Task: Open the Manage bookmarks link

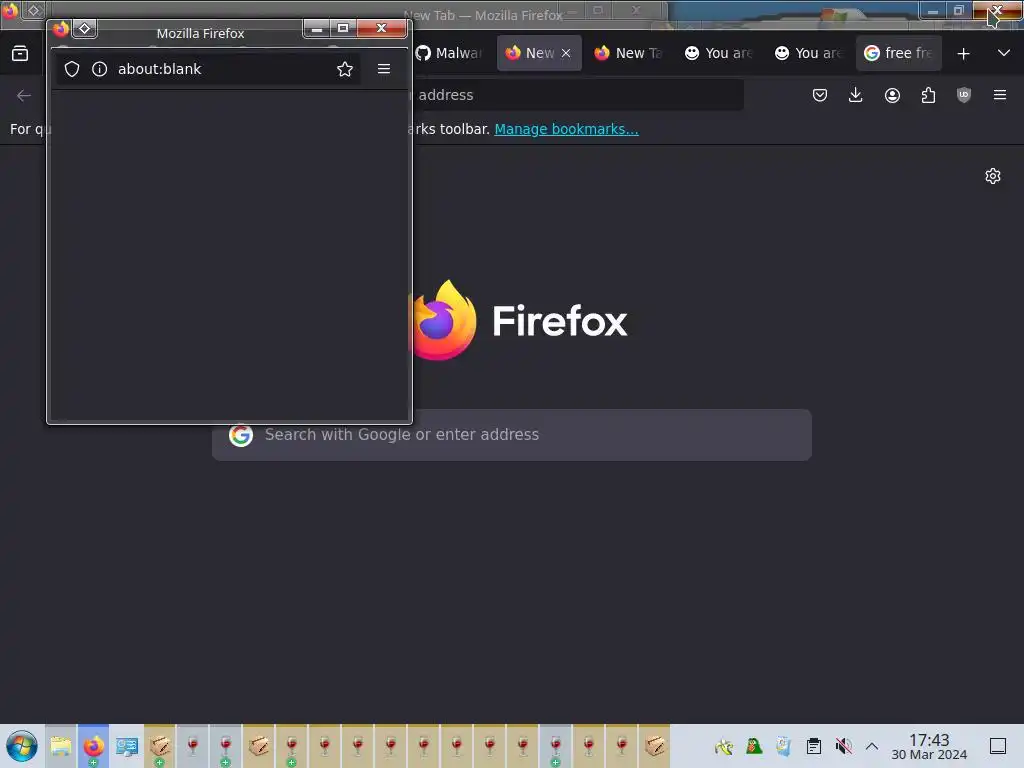Action: click(566, 129)
